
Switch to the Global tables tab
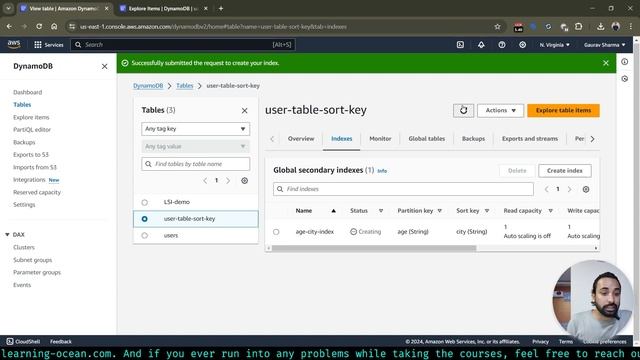click(427, 139)
